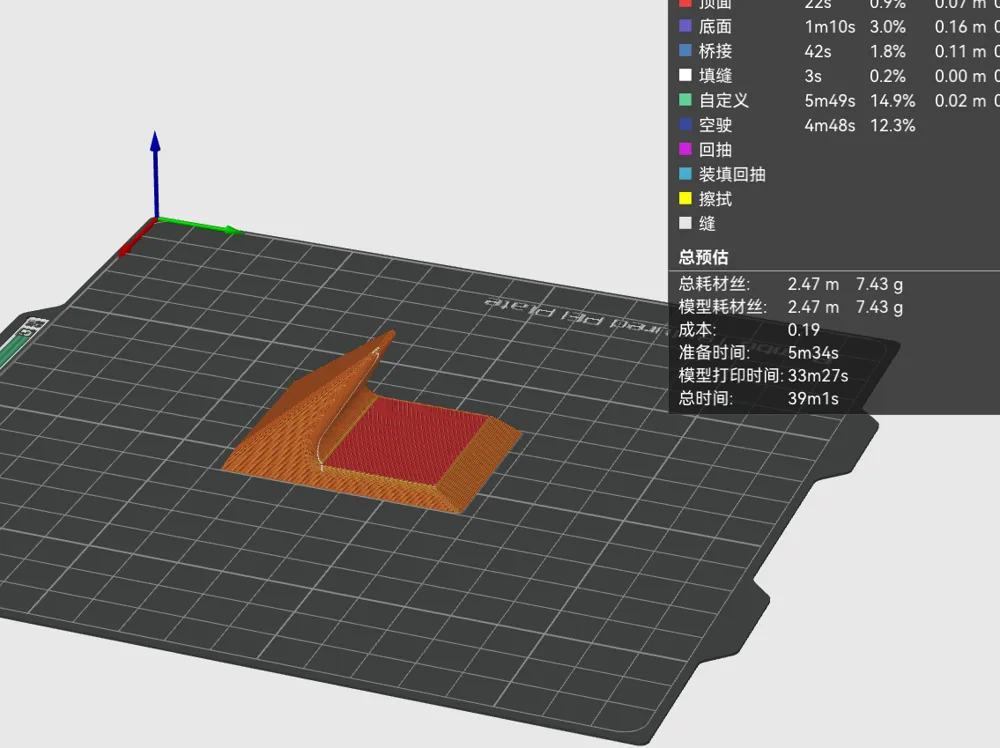Viewport: 1000px width, 748px height.
Task: Click the 模型打印时间 value 33m27s
Action: pos(818,376)
